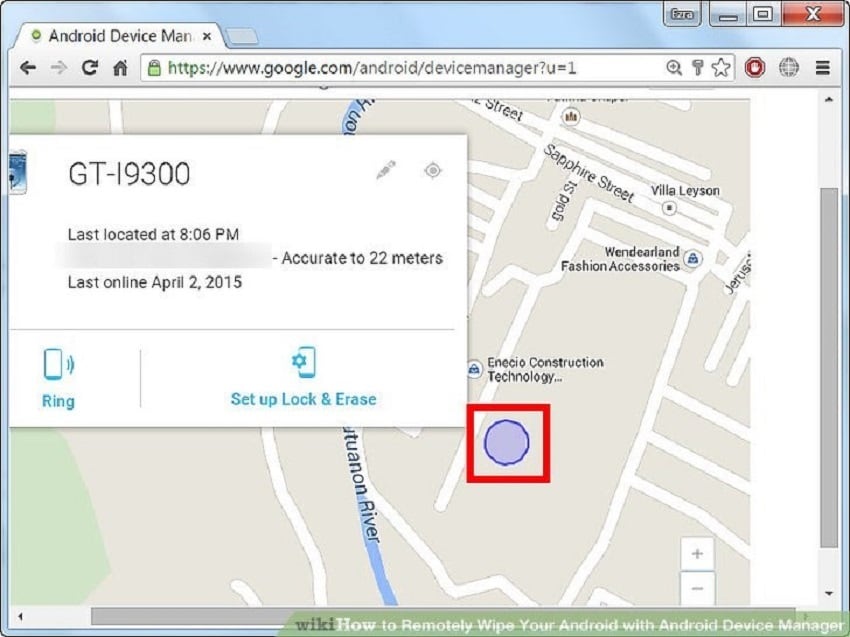Click the Lock & Erase phone icon
The width and height of the screenshot is (850, 637).
click(304, 362)
